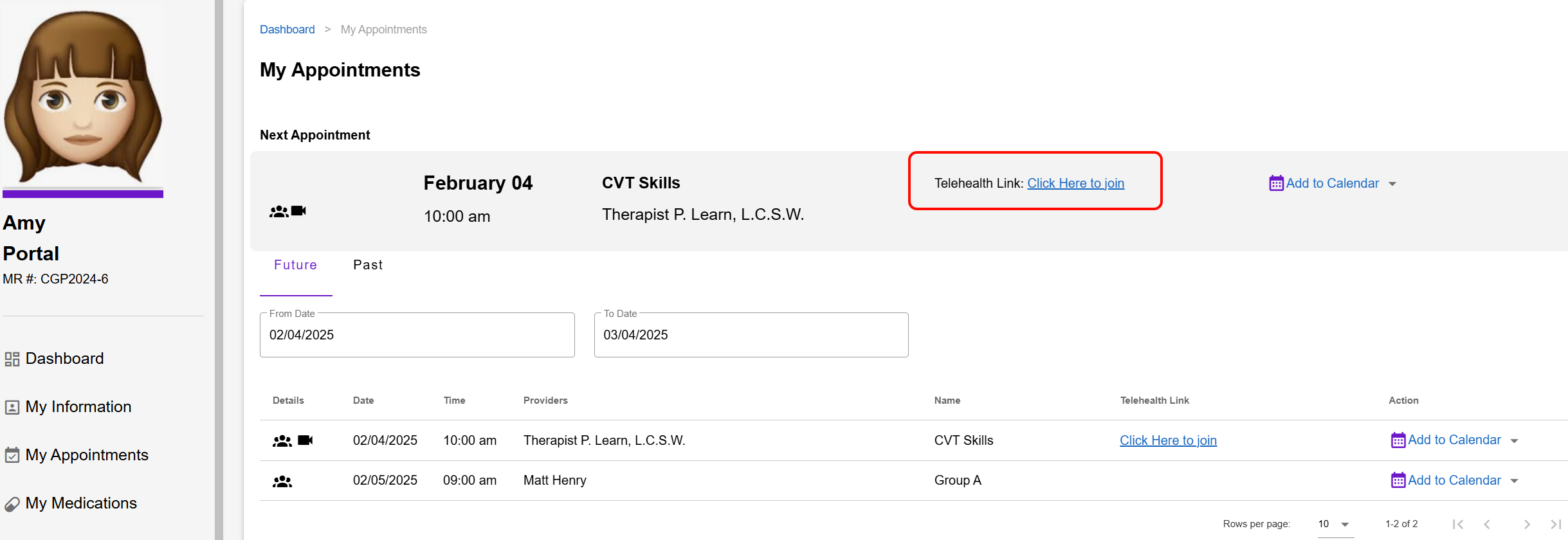
Task: Click the My Information person icon
Action: [x=12, y=407]
